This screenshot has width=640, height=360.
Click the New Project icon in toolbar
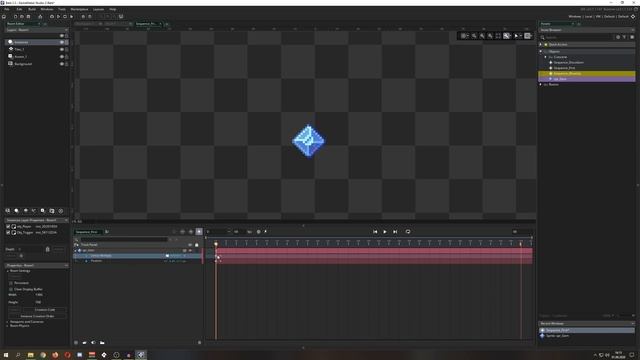[x=15, y=16]
